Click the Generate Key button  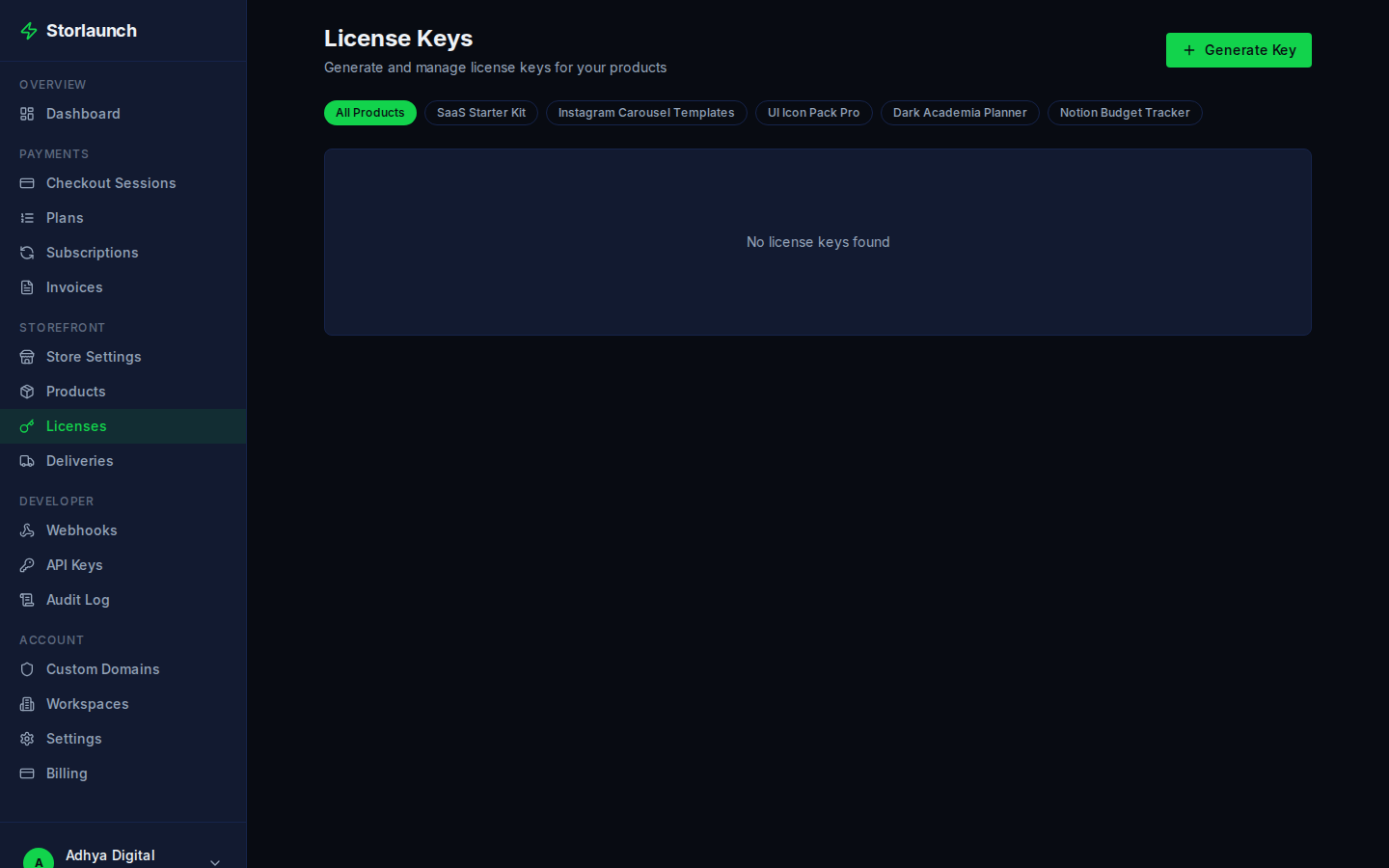(1239, 49)
